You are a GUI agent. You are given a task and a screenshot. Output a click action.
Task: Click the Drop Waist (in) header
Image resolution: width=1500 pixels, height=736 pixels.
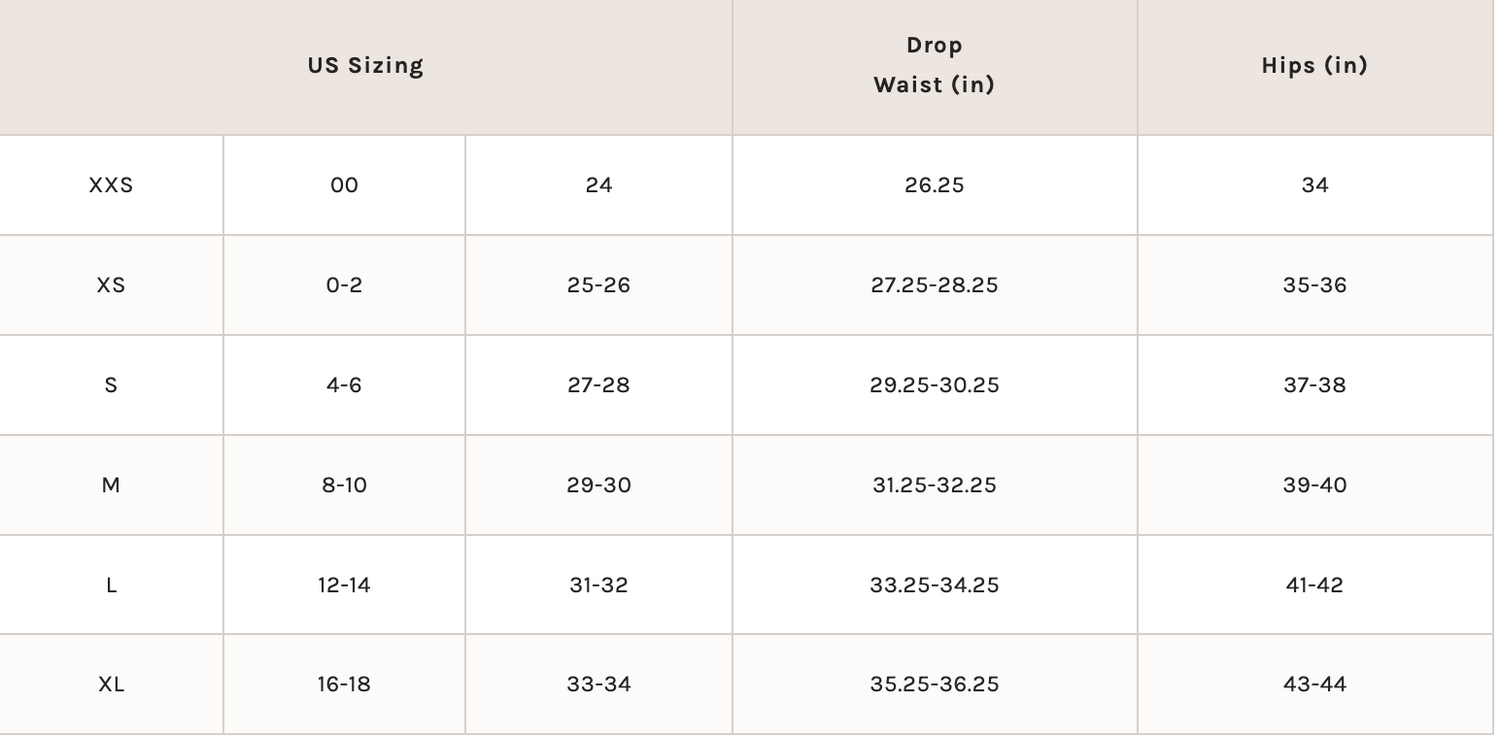pos(934,65)
